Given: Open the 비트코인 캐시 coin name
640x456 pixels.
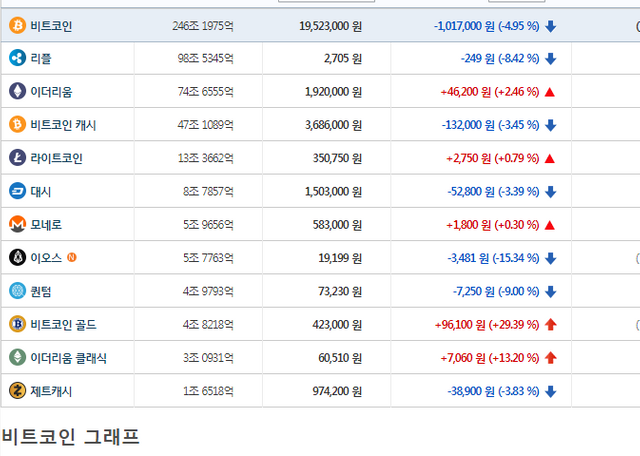Looking at the screenshot, I should 63,125.
